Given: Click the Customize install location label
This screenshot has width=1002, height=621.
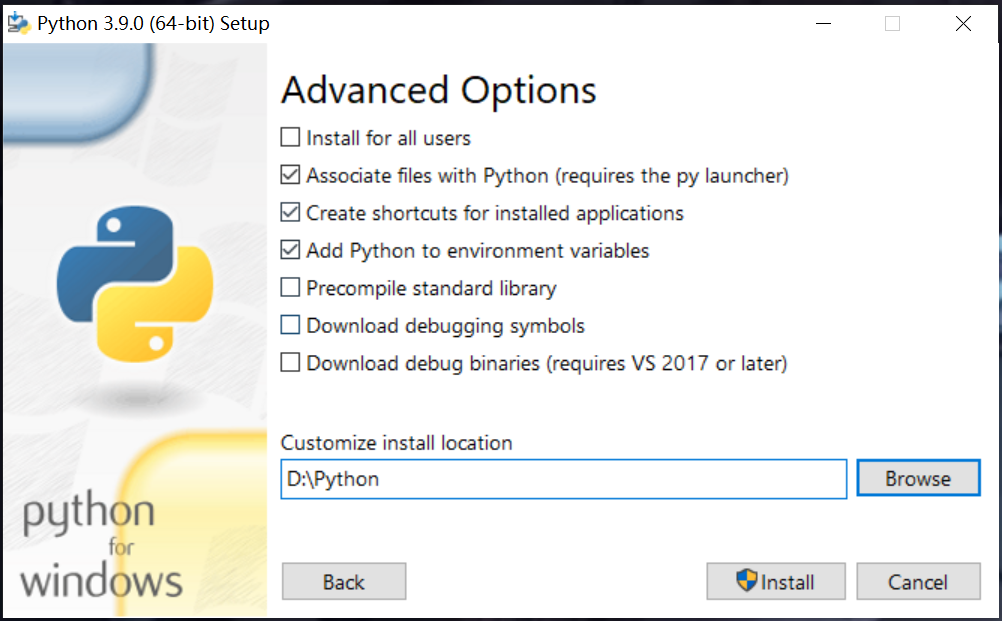Looking at the screenshot, I should pyautogui.click(x=396, y=443).
